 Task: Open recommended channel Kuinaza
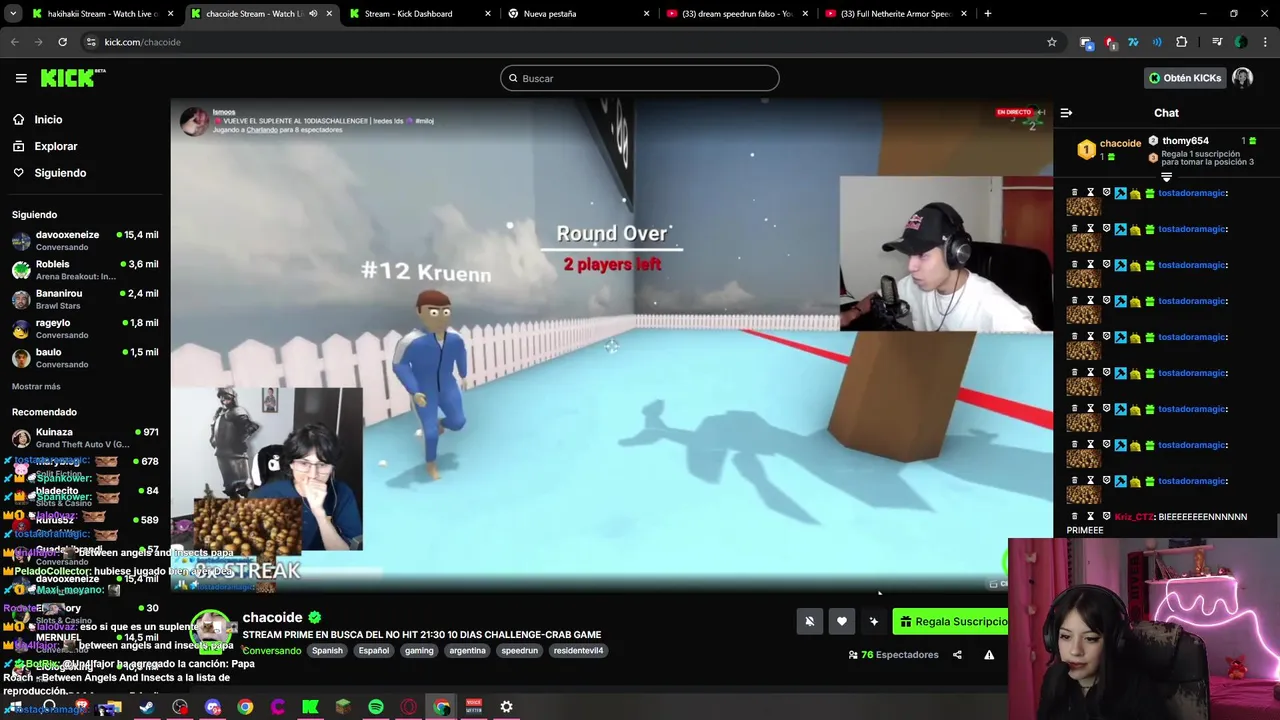(x=85, y=438)
